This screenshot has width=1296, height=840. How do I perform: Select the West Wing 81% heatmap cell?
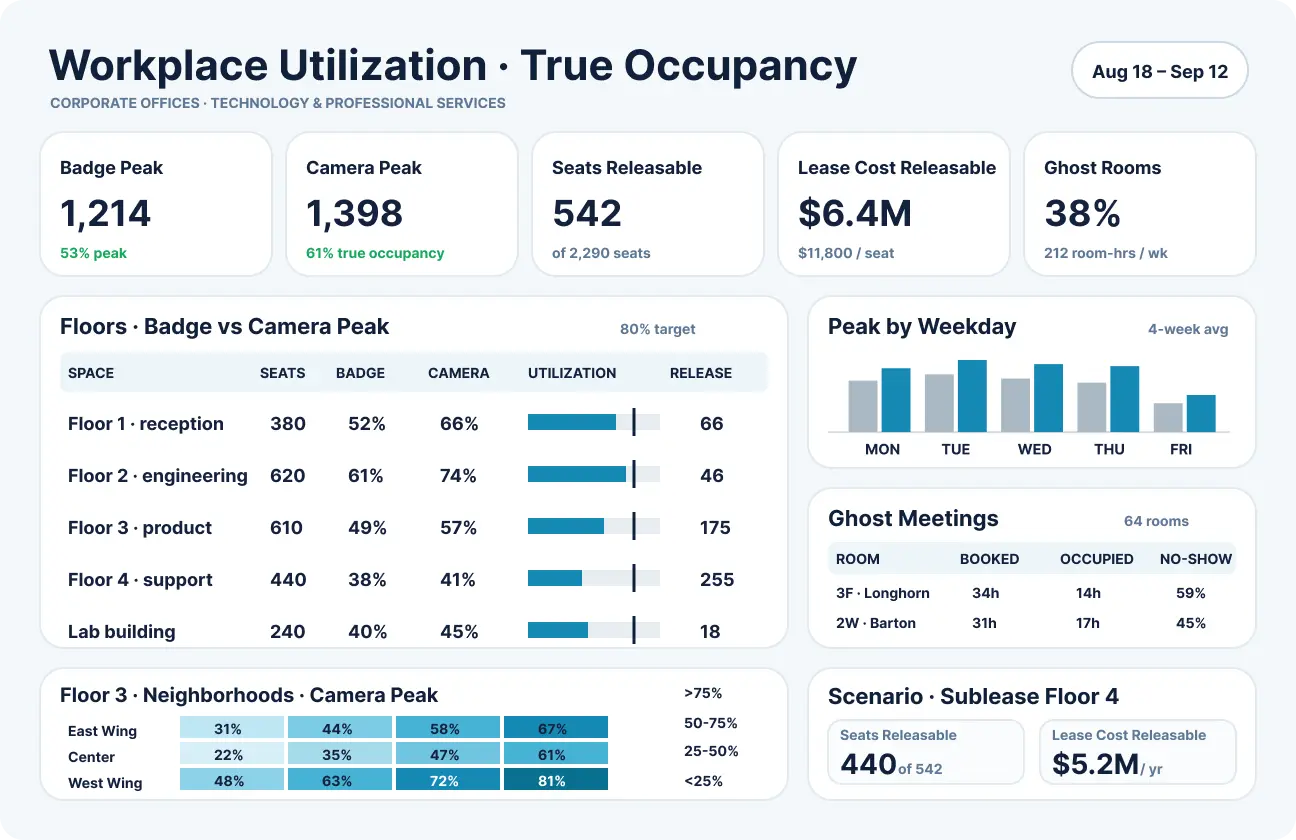tap(556, 781)
